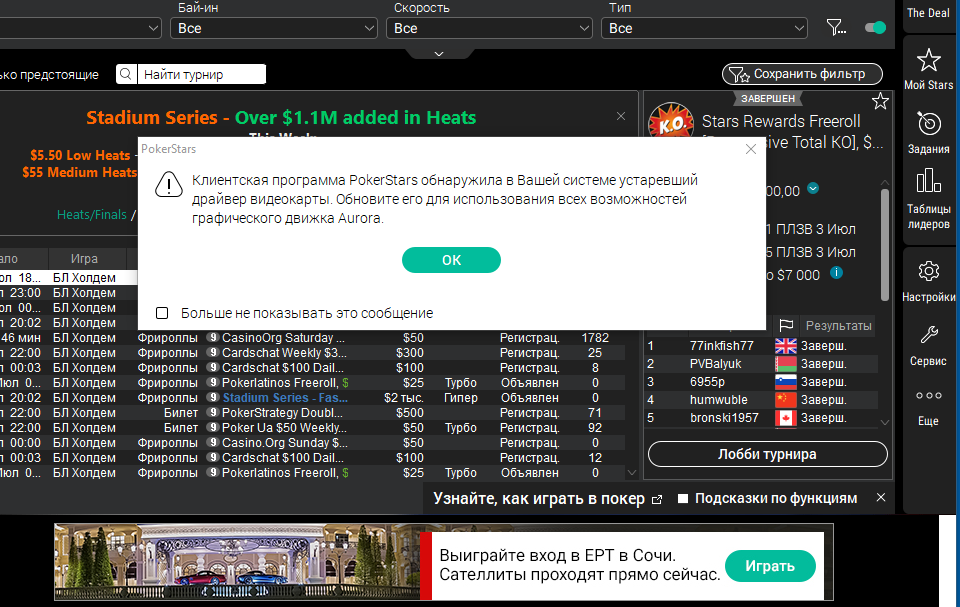Image resolution: width=960 pixels, height=607 pixels.
Task: Close the PokerStars warning dialog
Action: point(751,149)
